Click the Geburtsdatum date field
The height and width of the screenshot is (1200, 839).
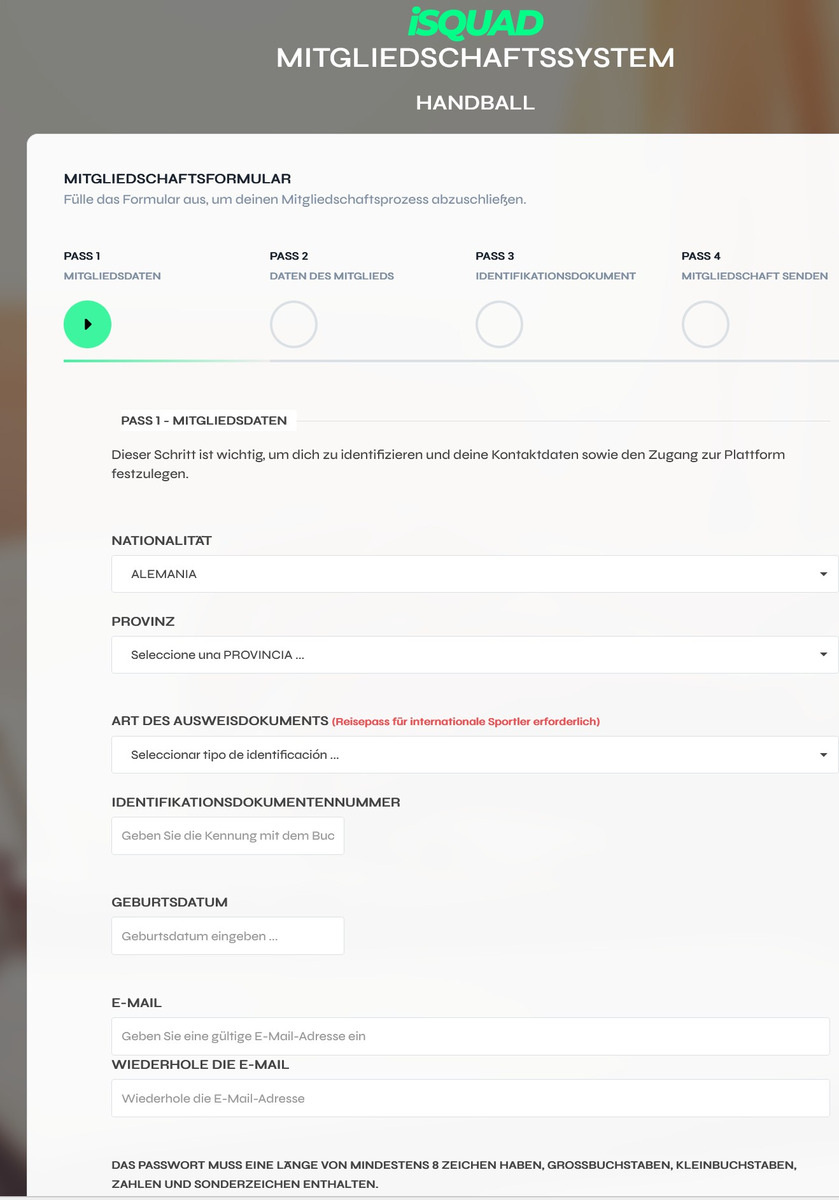[x=227, y=936]
